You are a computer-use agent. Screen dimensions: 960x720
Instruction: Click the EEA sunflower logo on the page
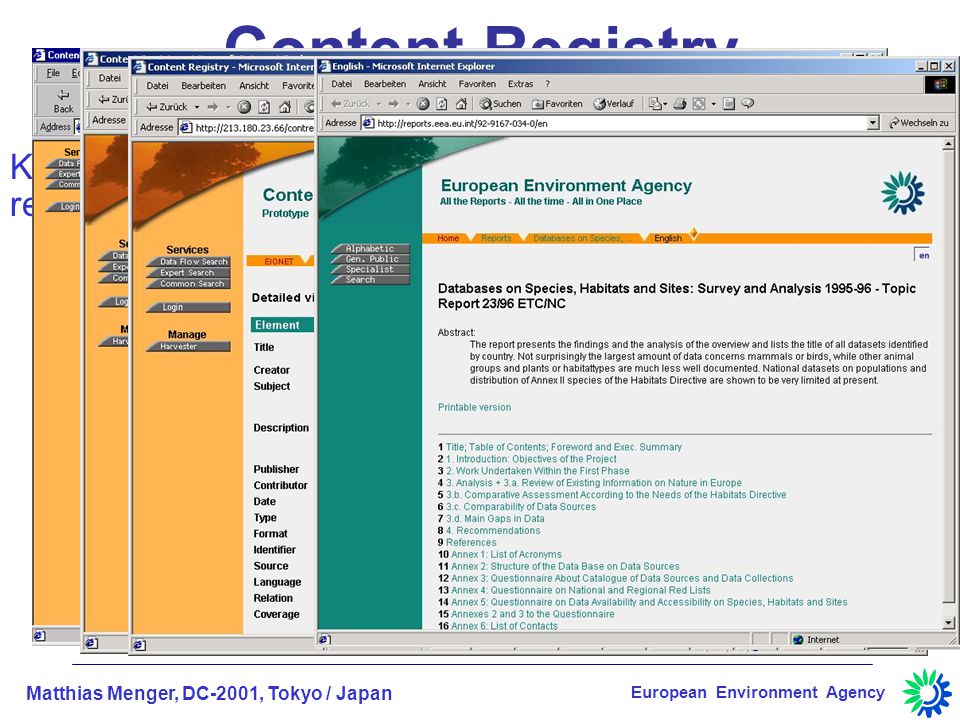(902, 193)
